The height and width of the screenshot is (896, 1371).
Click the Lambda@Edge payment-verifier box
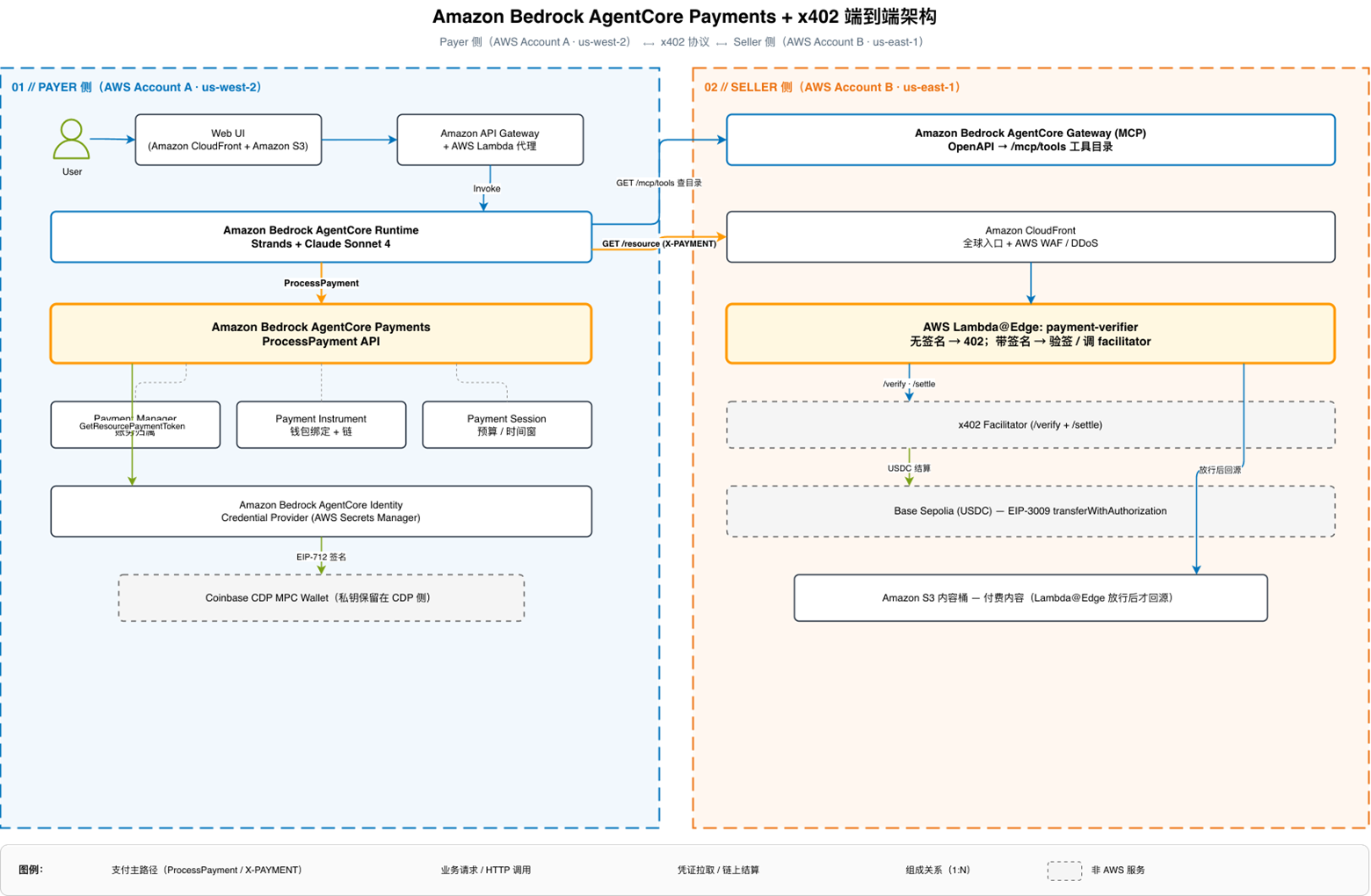point(1030,334)
